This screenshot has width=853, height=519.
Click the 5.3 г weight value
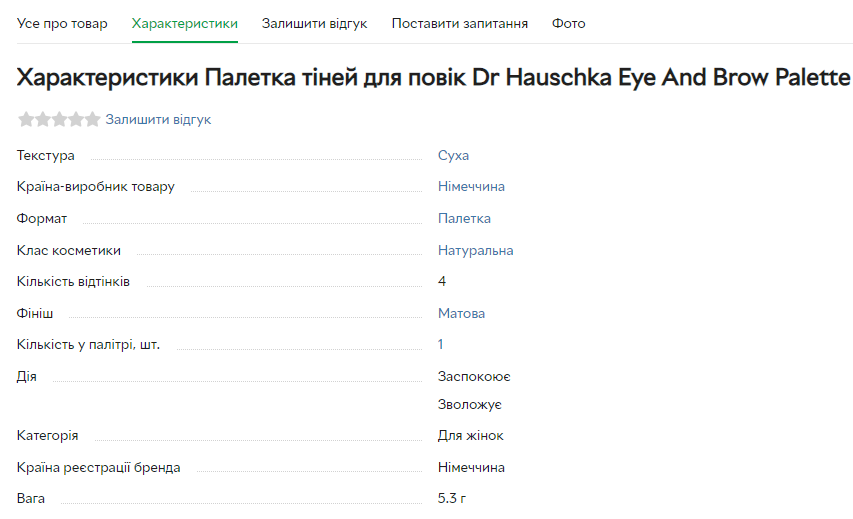453,498
